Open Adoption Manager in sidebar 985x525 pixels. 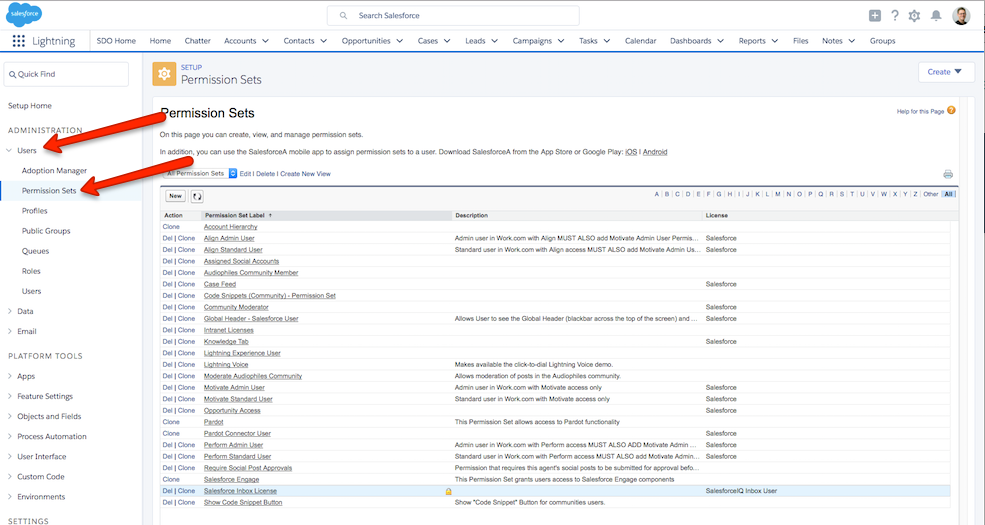click(x=54, y=171)
